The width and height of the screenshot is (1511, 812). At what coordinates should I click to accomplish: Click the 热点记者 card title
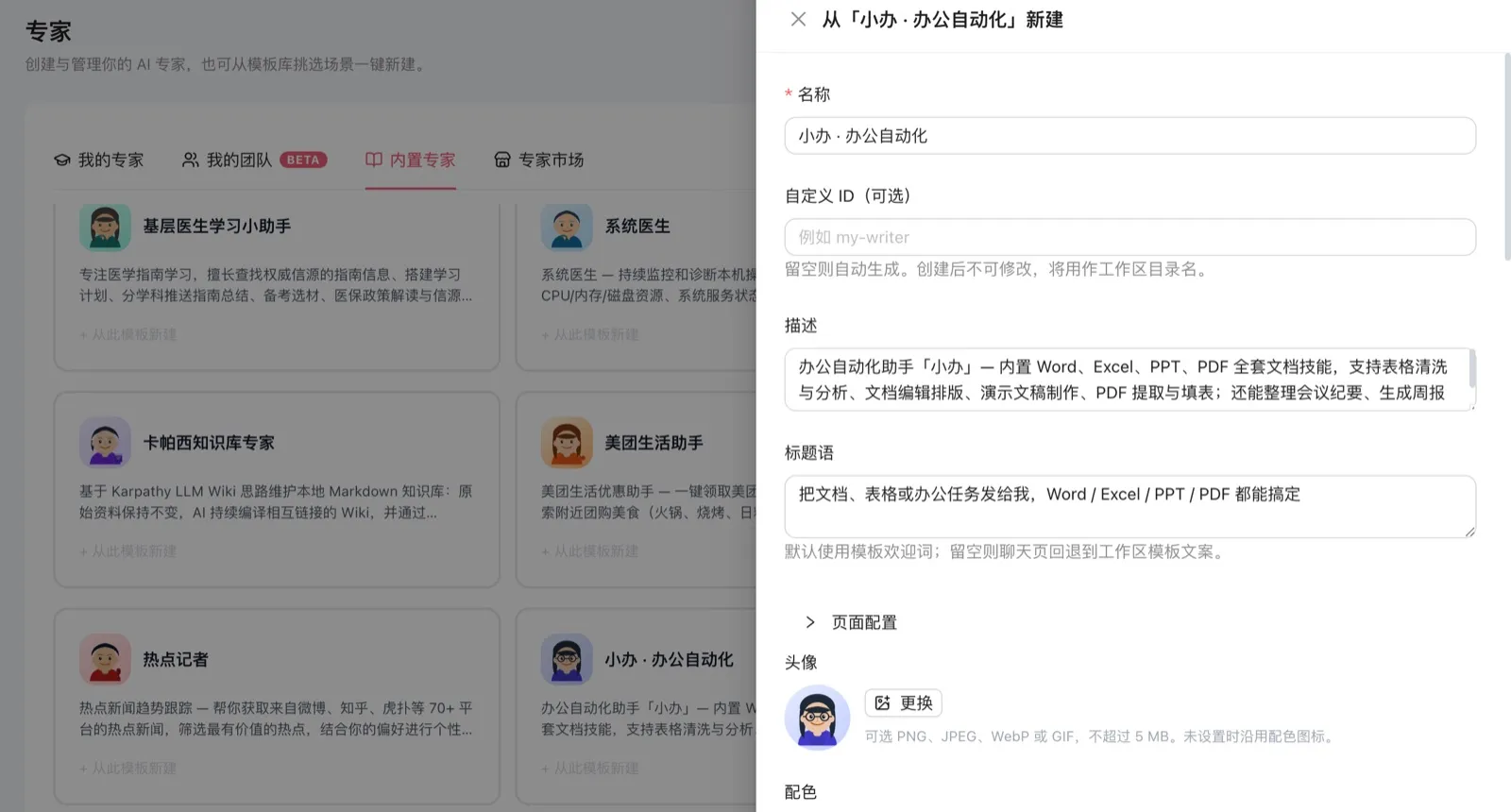pyautogui.click(x=176, y=659)
